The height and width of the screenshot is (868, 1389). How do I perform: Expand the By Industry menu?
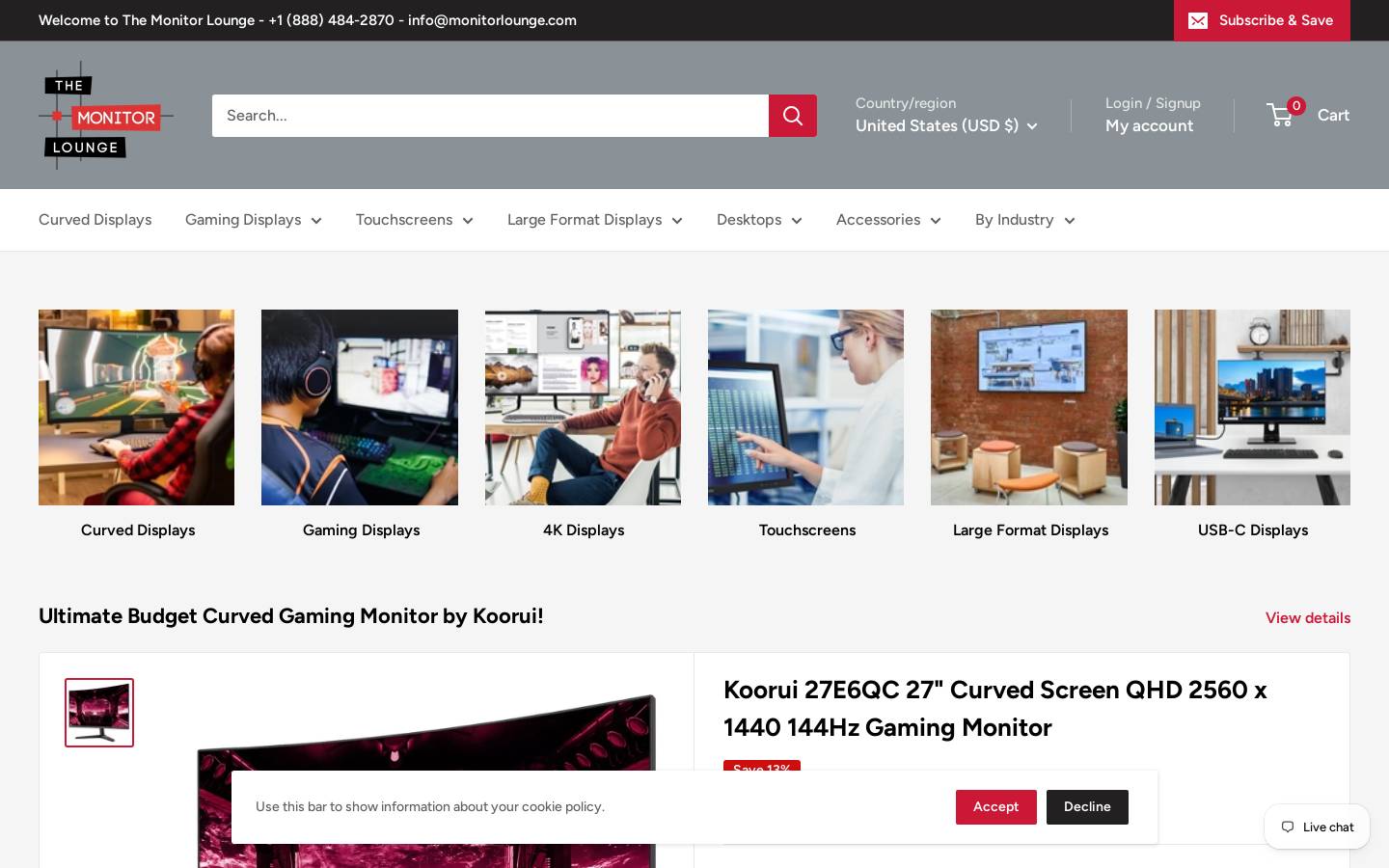pyautogui.click(x=1025, y=220)
